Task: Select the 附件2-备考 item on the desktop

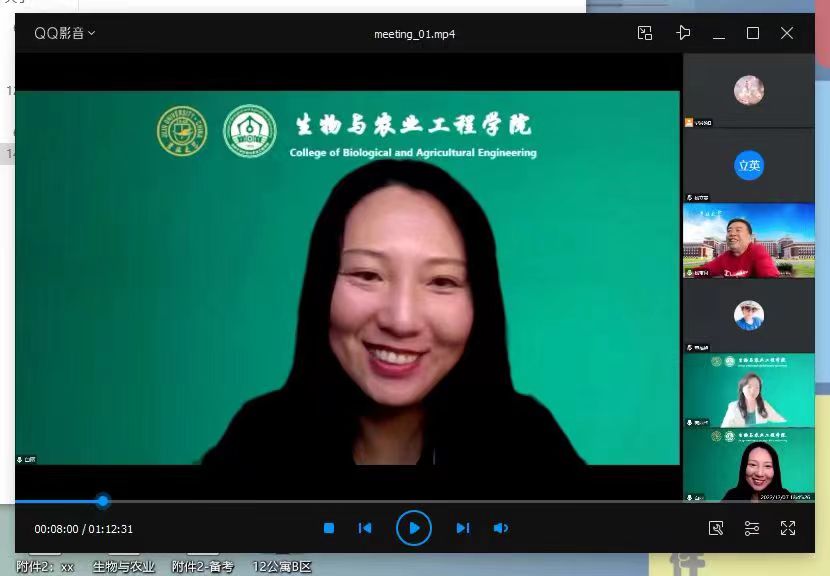Action: (x=202, y=567)
